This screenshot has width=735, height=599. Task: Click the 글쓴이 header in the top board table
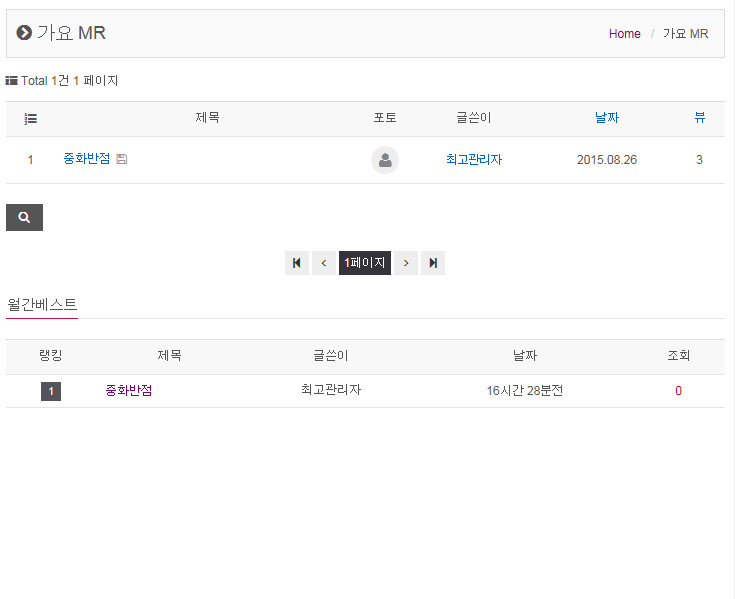(x=474, y=117)
